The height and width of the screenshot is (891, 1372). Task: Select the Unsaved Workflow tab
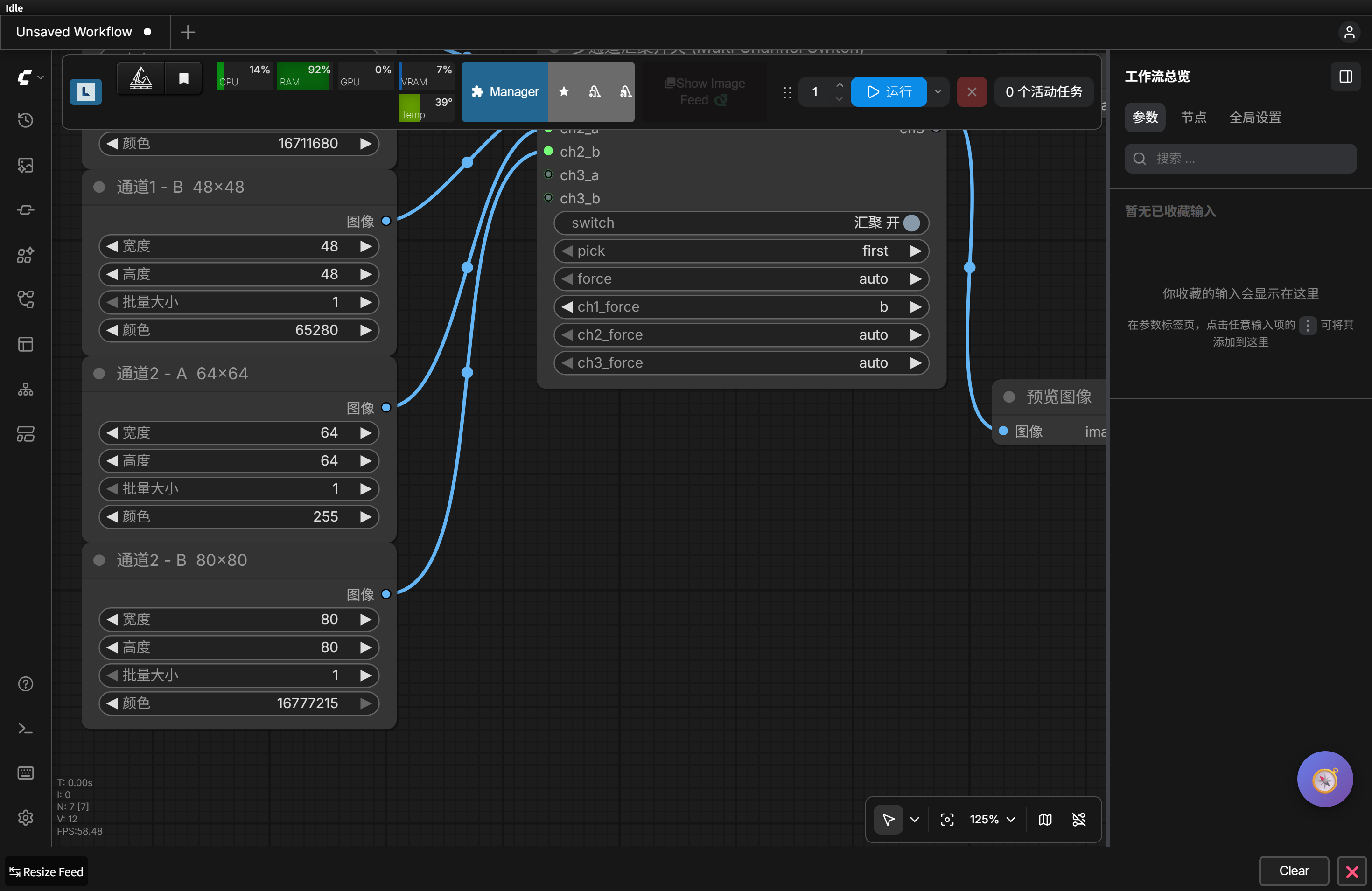(84, 32)
